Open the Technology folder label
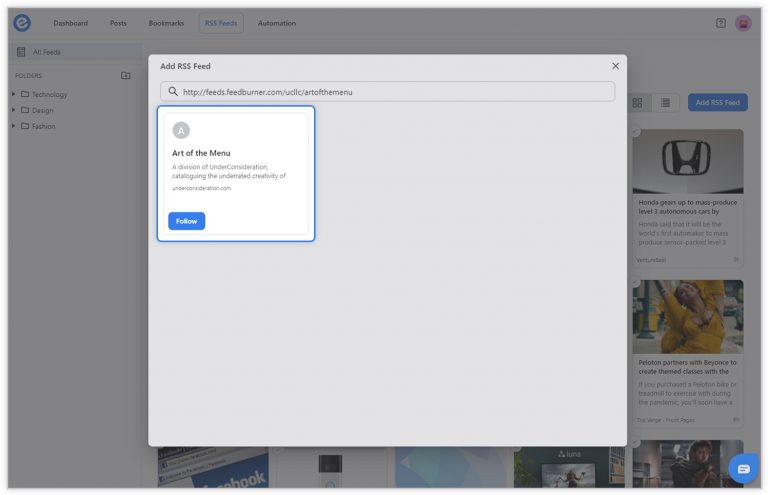Image resolution: width=768 pixels, height=495 pixels. click(x=49, y=94)
